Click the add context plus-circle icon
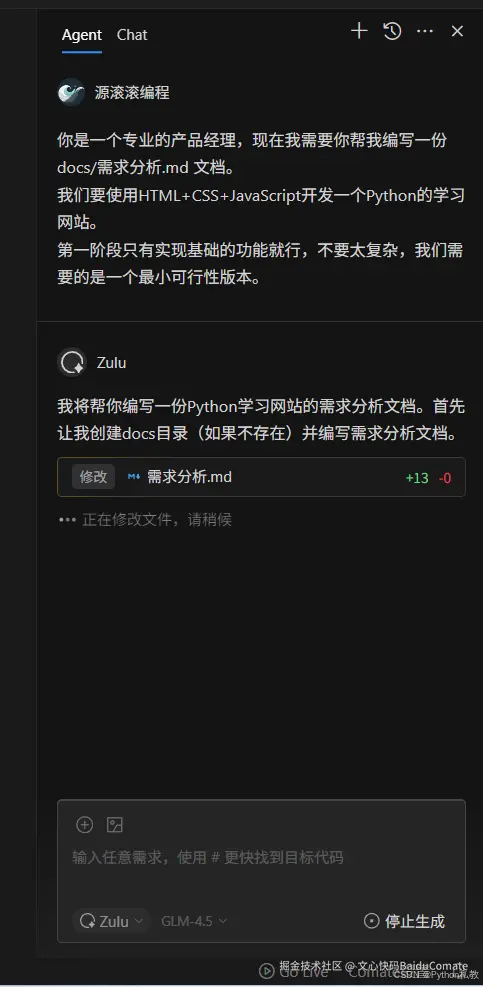This screenshot has height=987, width=483. click(84, 825)
